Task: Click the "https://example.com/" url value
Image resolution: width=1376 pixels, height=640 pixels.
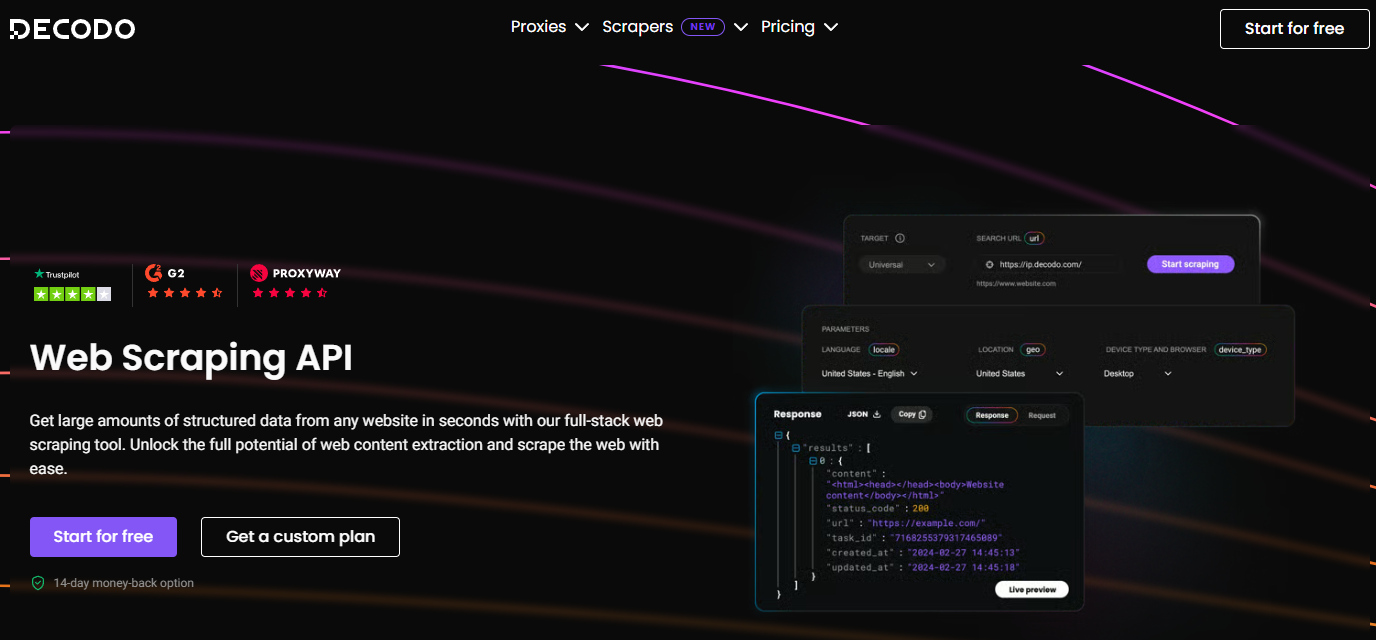Action: click(927, 523)
